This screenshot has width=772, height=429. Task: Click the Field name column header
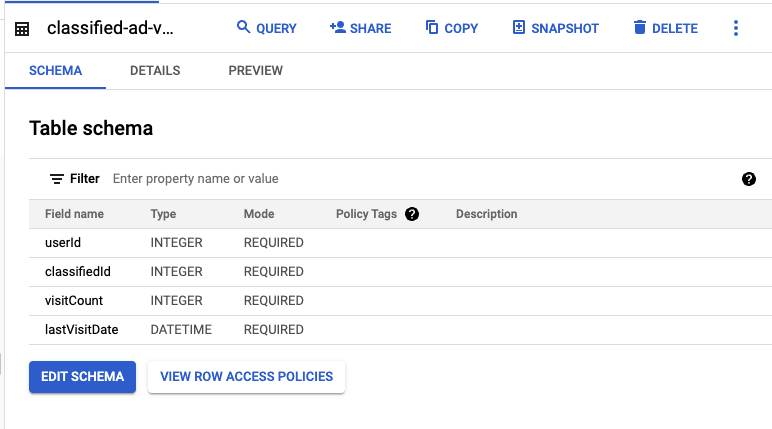point(74,214)
